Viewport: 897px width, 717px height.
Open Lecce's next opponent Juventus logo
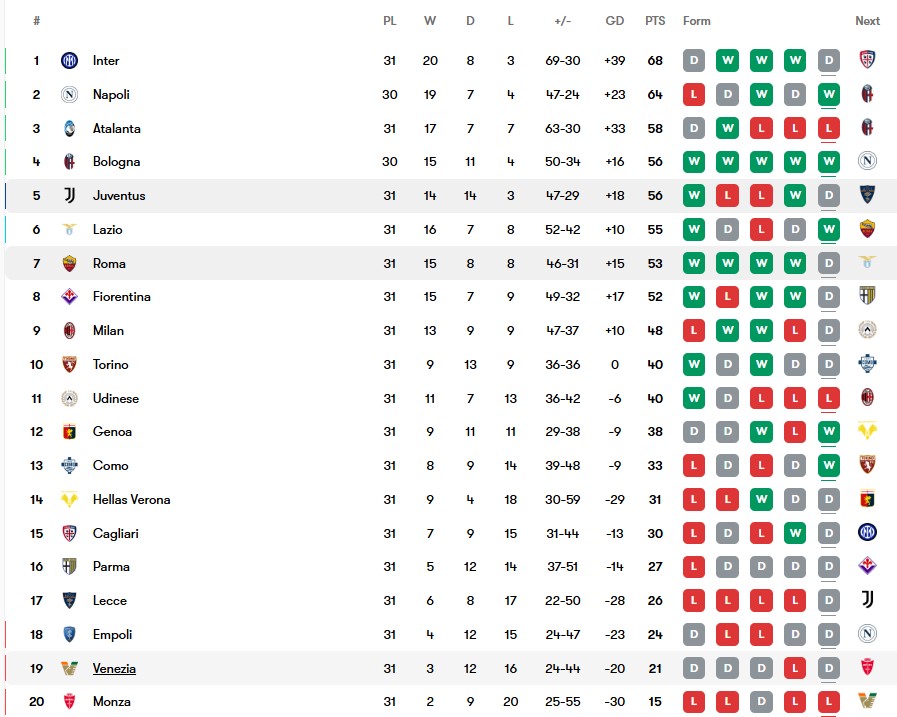click(x=867, y=600)
